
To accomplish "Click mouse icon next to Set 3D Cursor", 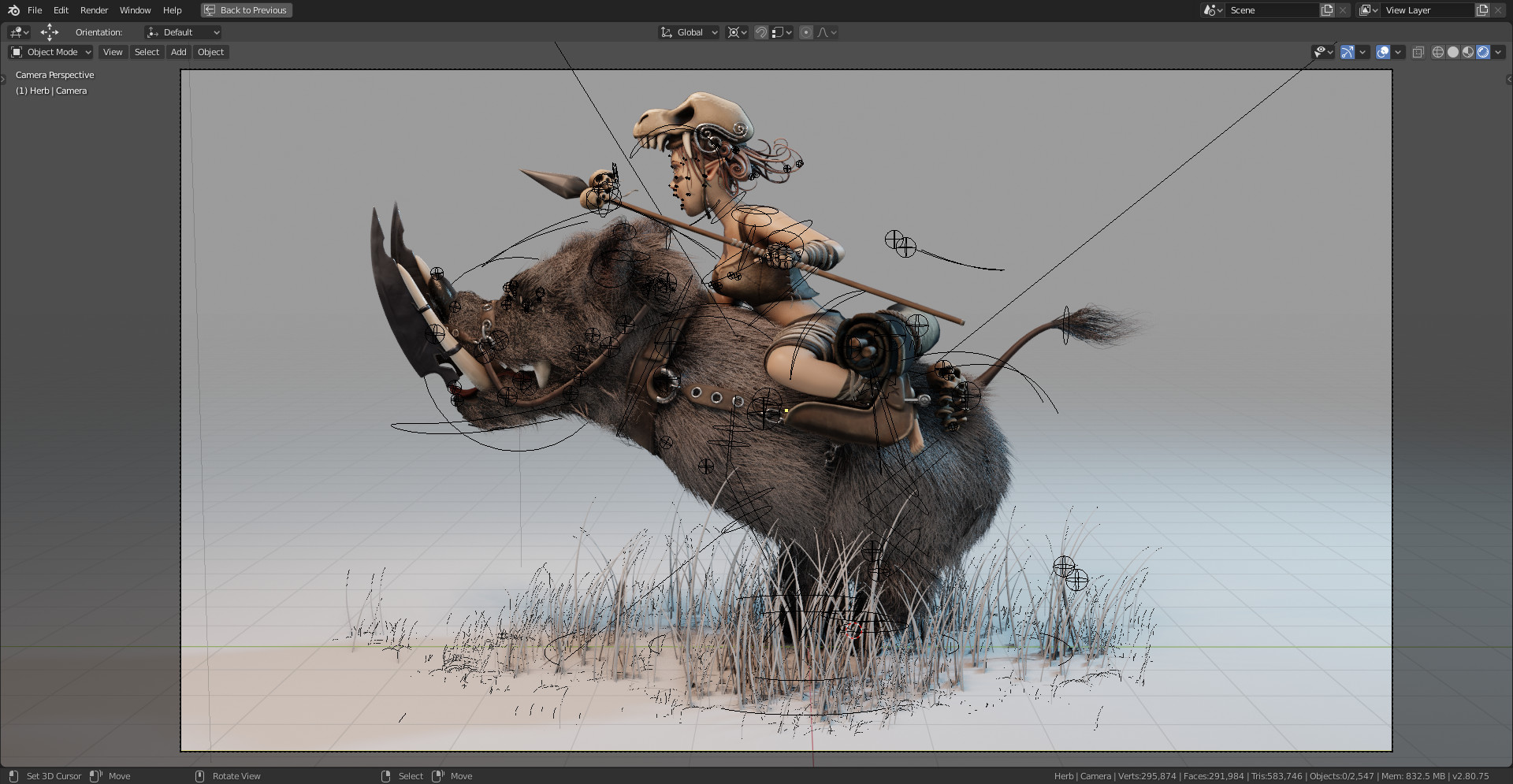I will tap(13, 776).
